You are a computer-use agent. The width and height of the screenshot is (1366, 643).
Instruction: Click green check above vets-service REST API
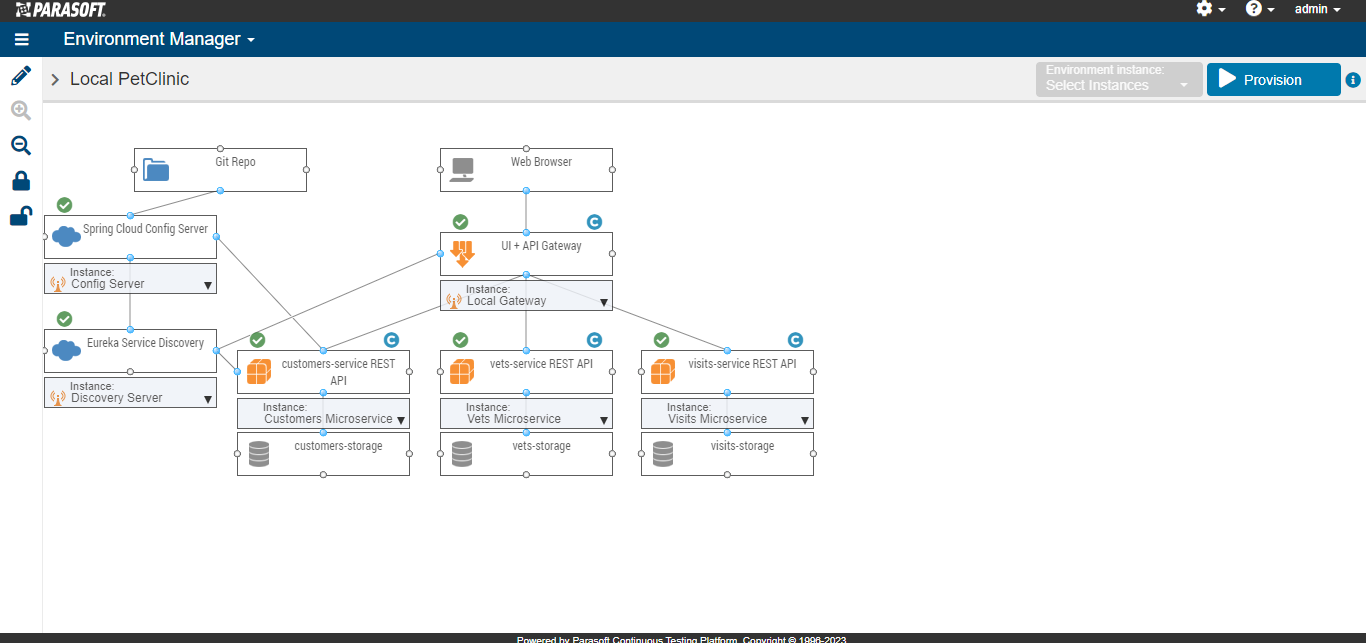pos(461,340)
